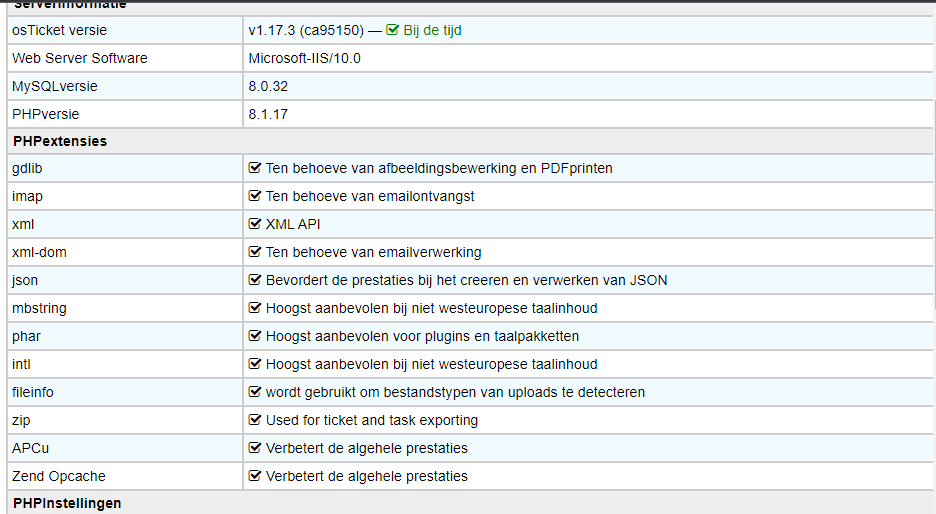Click the mbstring extension check icon

tap(255, 308)
